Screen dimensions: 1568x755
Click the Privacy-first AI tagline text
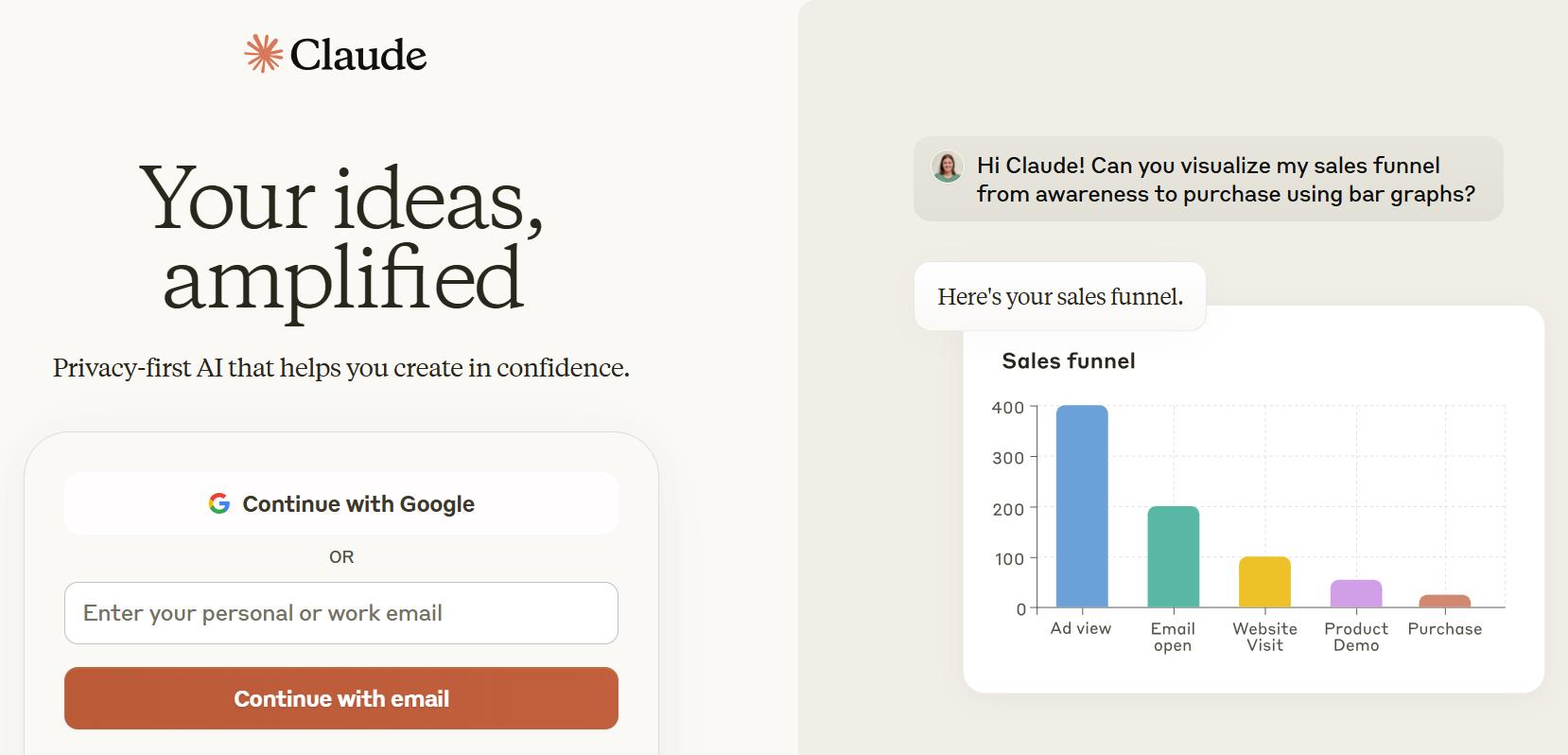(x=341, y=367)
